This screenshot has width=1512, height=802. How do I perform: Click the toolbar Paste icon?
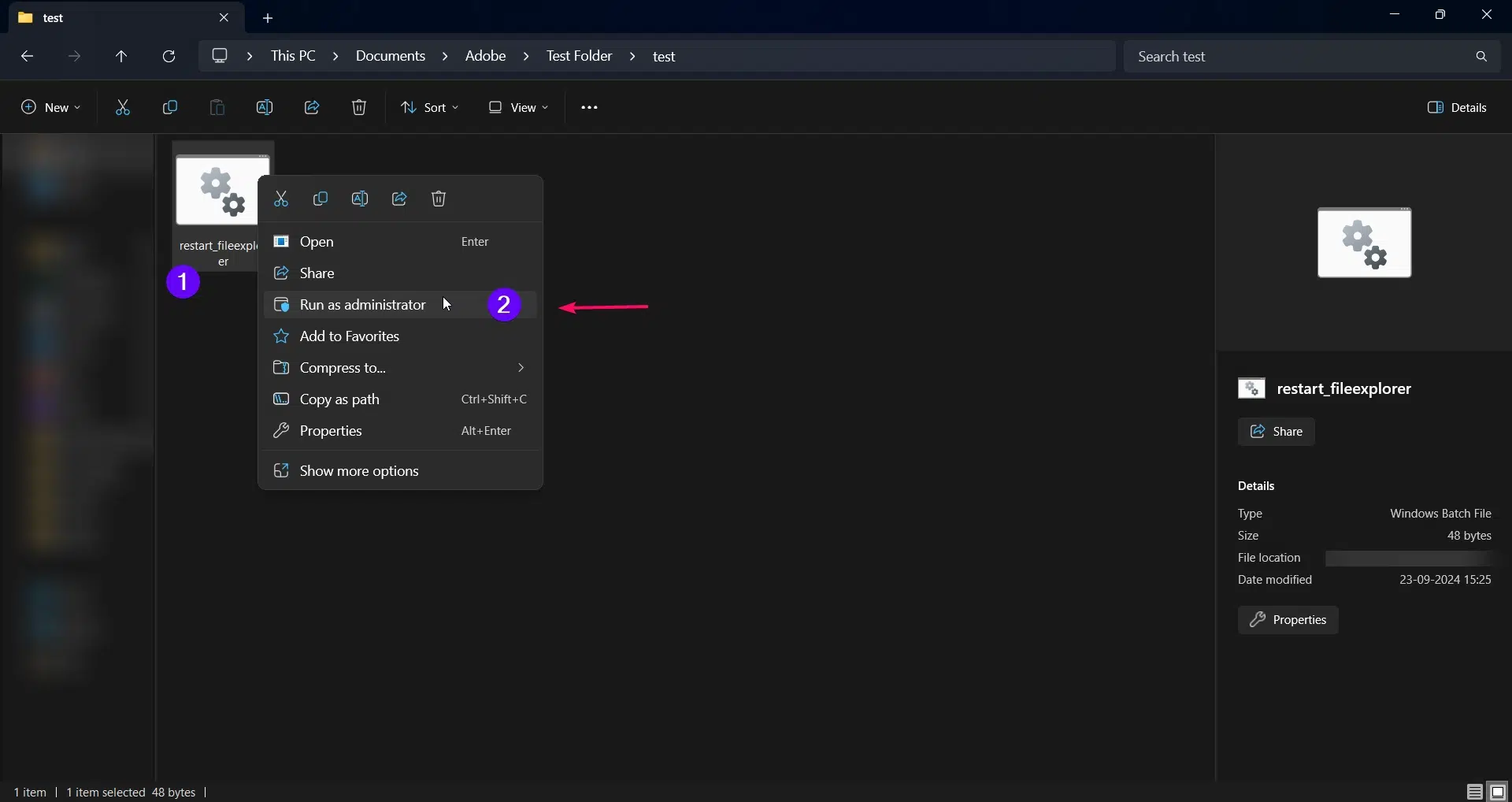217,107
